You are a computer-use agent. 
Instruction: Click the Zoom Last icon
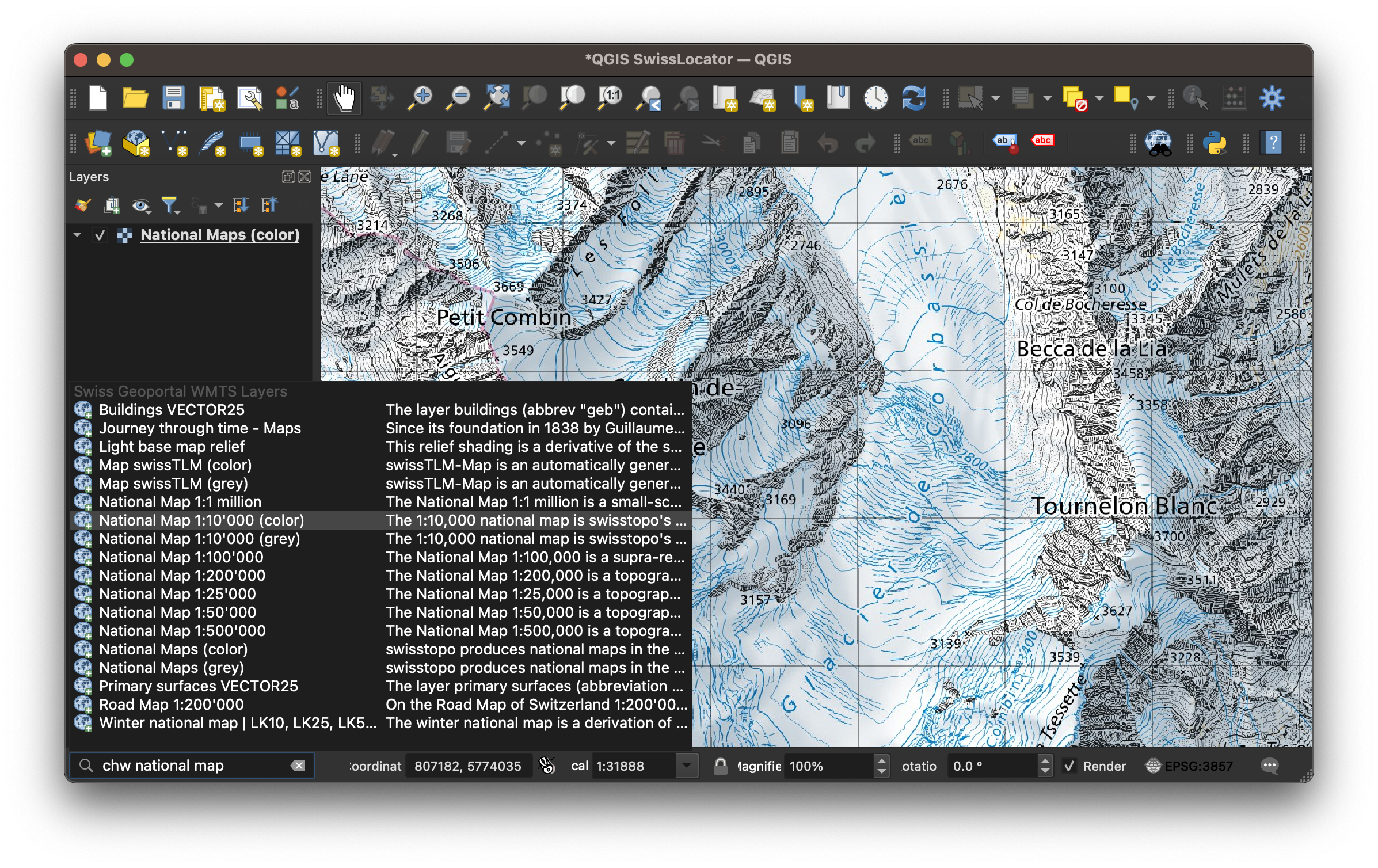pyautogui.click(x=649, y=98)
